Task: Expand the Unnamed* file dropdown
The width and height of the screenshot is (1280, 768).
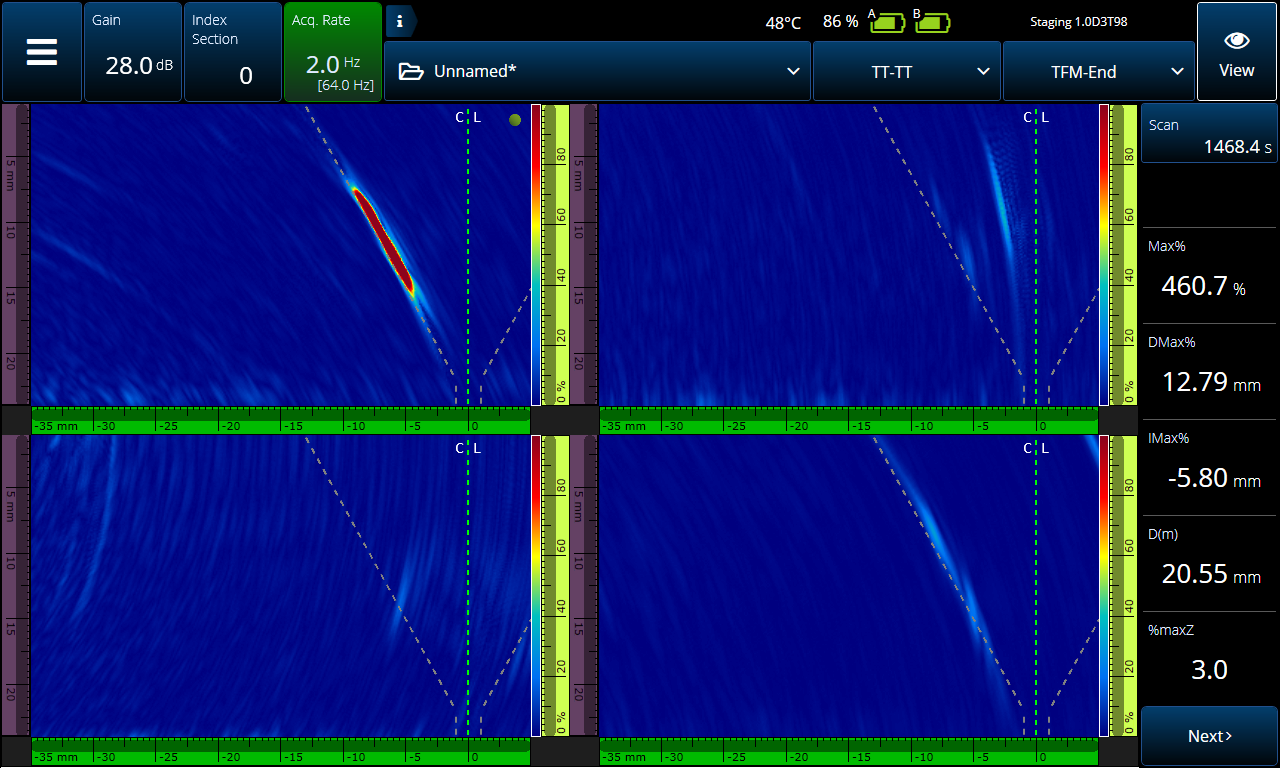Action: tap(793, 72)
